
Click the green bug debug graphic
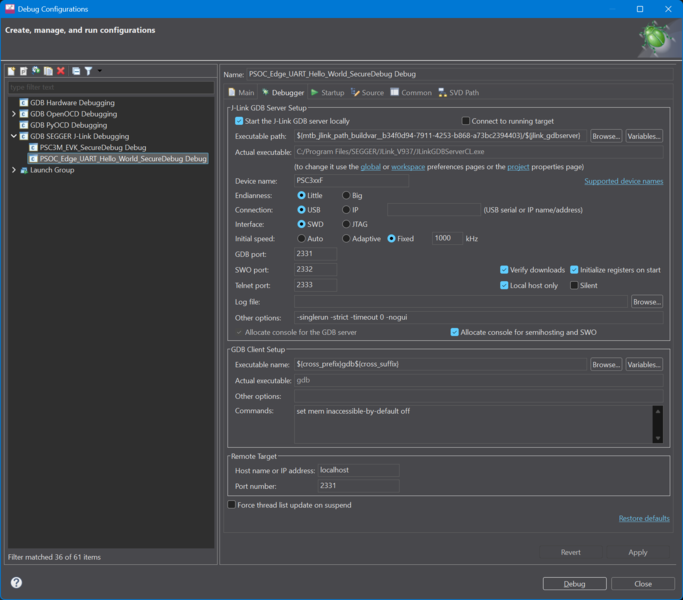pos(657,38)
